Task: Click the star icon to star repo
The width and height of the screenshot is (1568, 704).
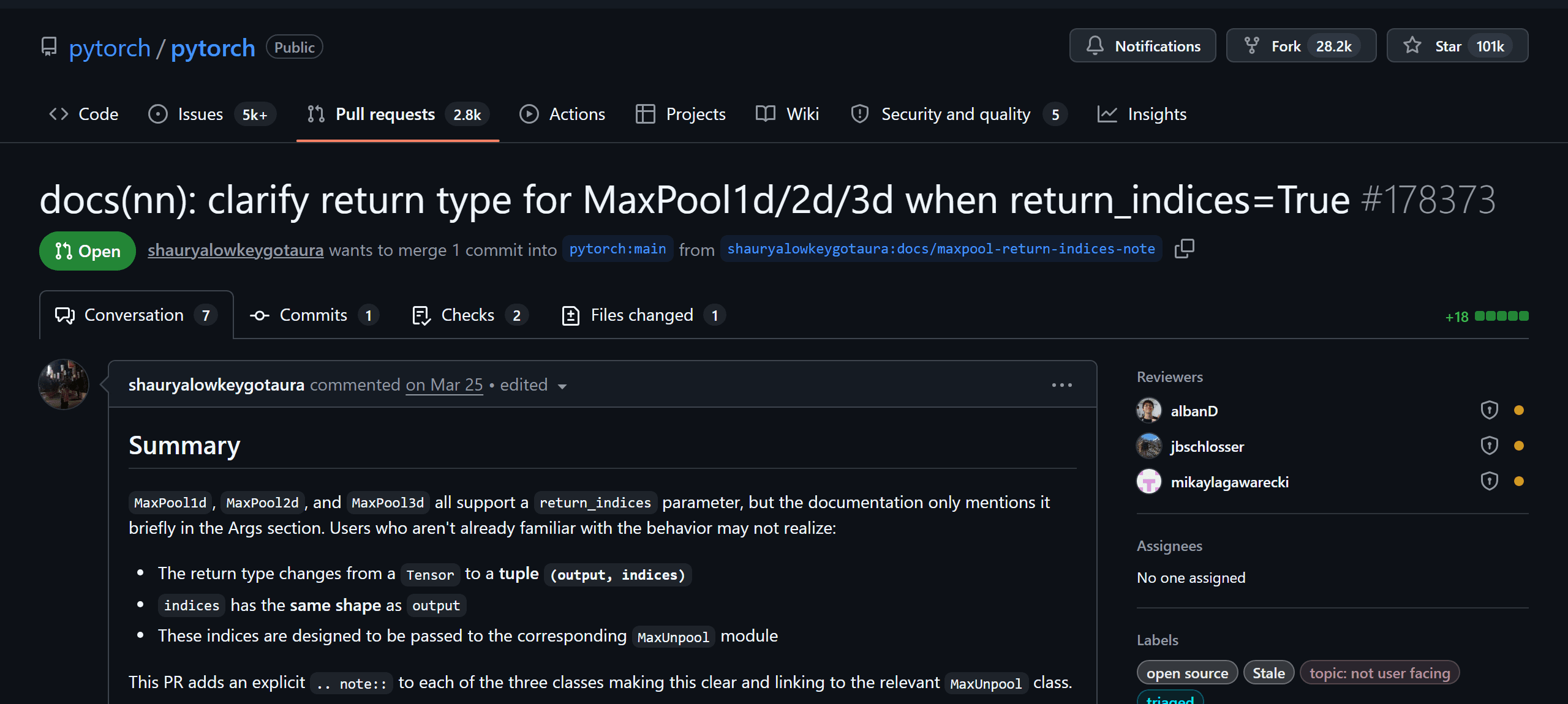Action: pos(1413,46)
